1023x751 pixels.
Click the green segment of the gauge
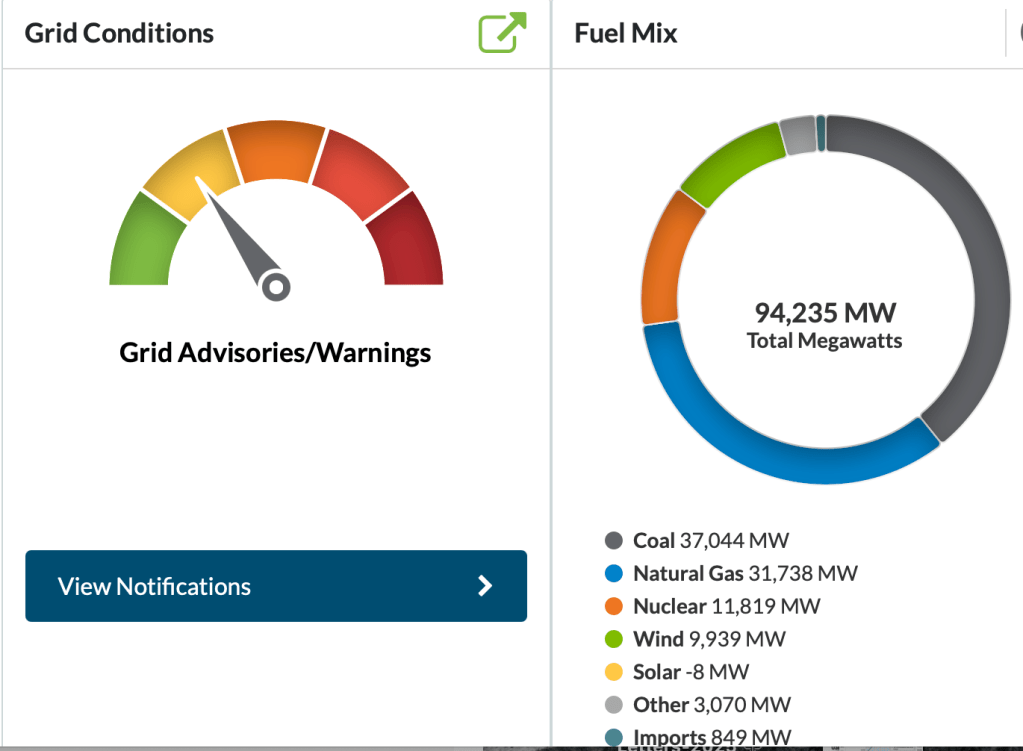point(144,240)
